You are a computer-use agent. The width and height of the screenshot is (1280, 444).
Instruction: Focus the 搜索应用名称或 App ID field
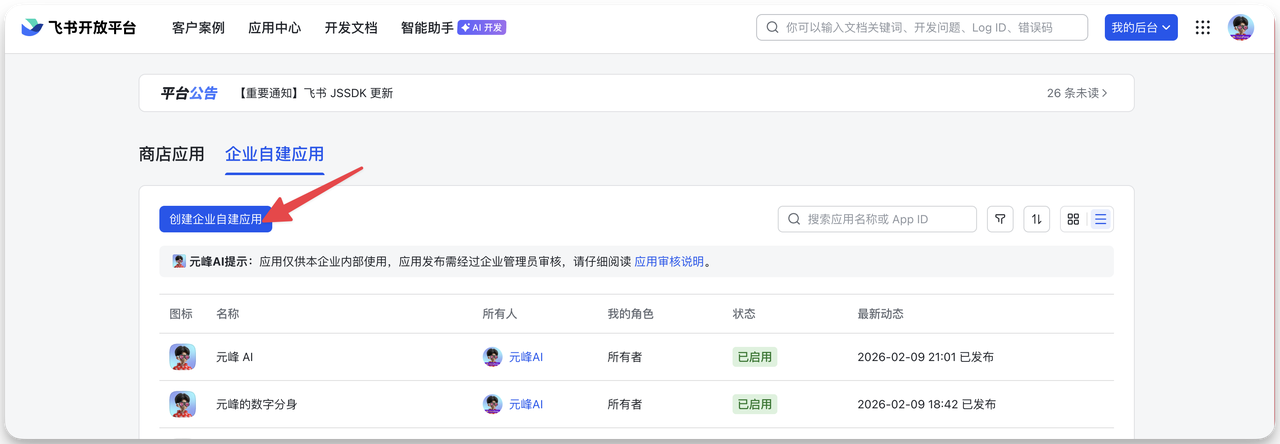click(877, 219)
